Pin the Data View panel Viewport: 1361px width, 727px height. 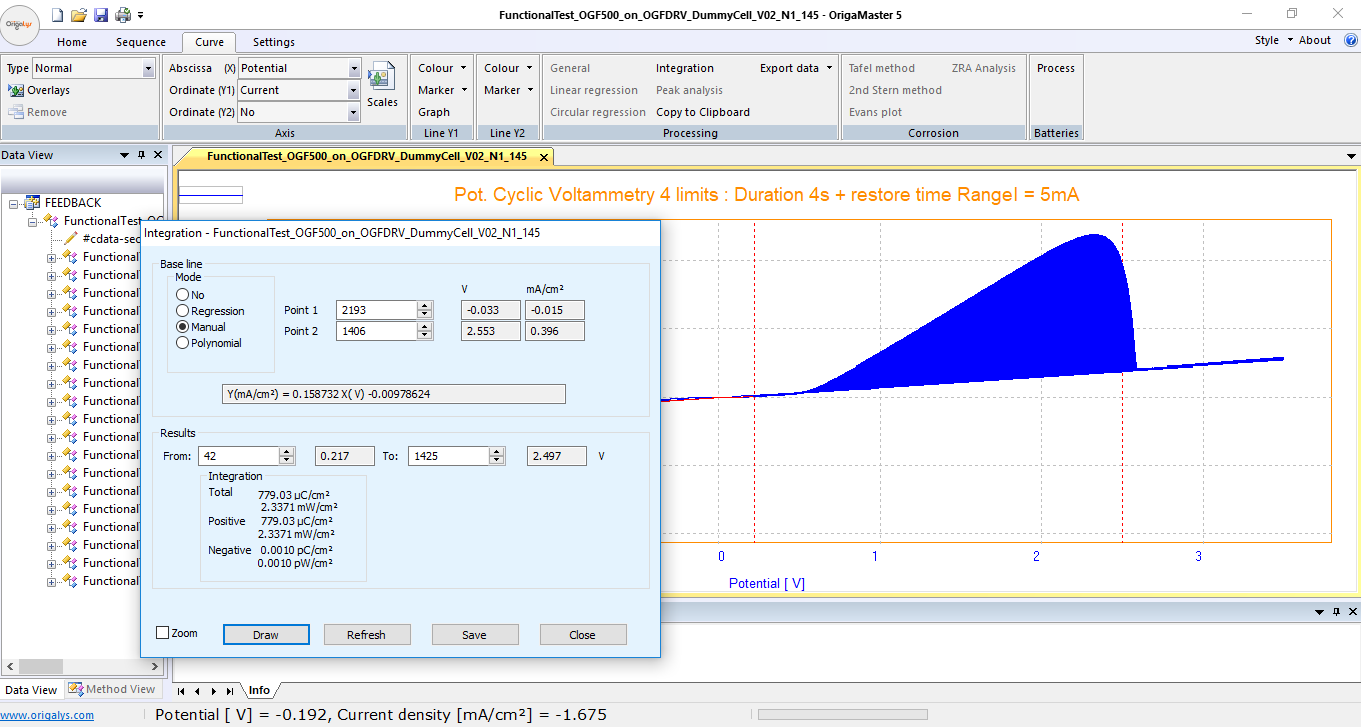tap(141, 155)
